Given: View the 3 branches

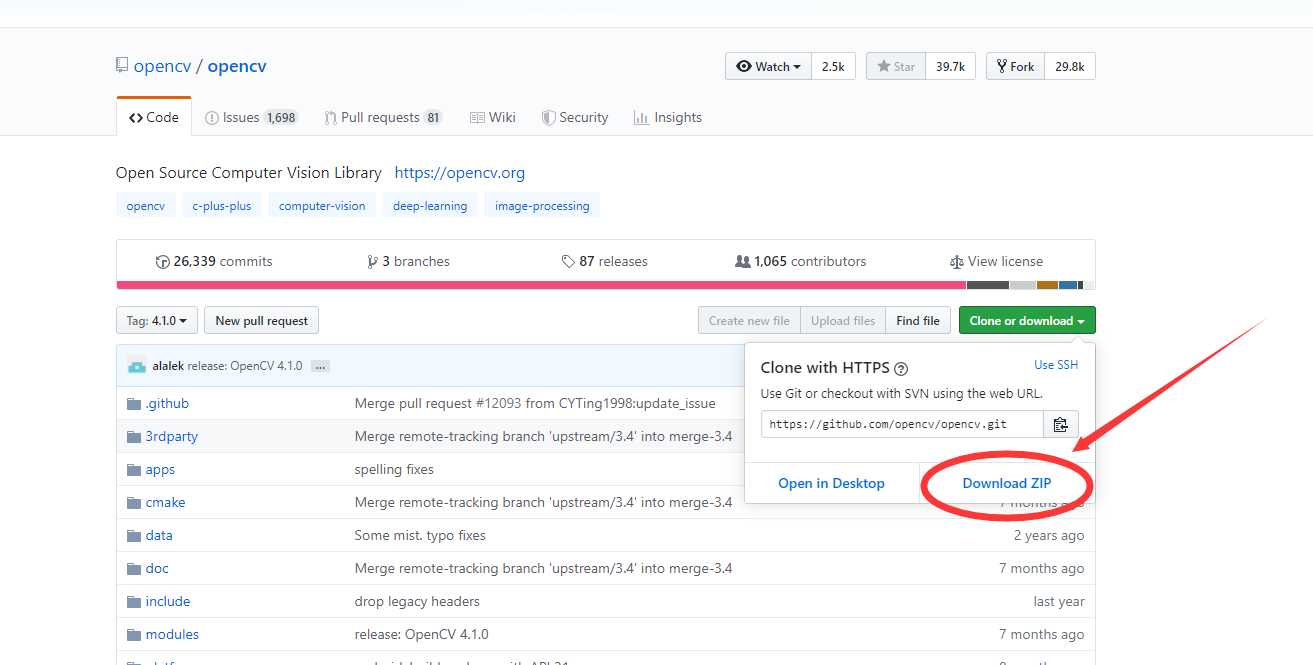Looking at the screenshot, I should click(409, 261).
